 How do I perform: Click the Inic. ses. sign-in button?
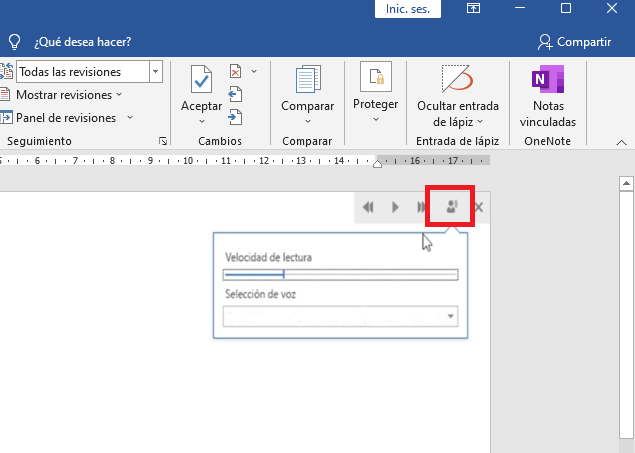408,8
